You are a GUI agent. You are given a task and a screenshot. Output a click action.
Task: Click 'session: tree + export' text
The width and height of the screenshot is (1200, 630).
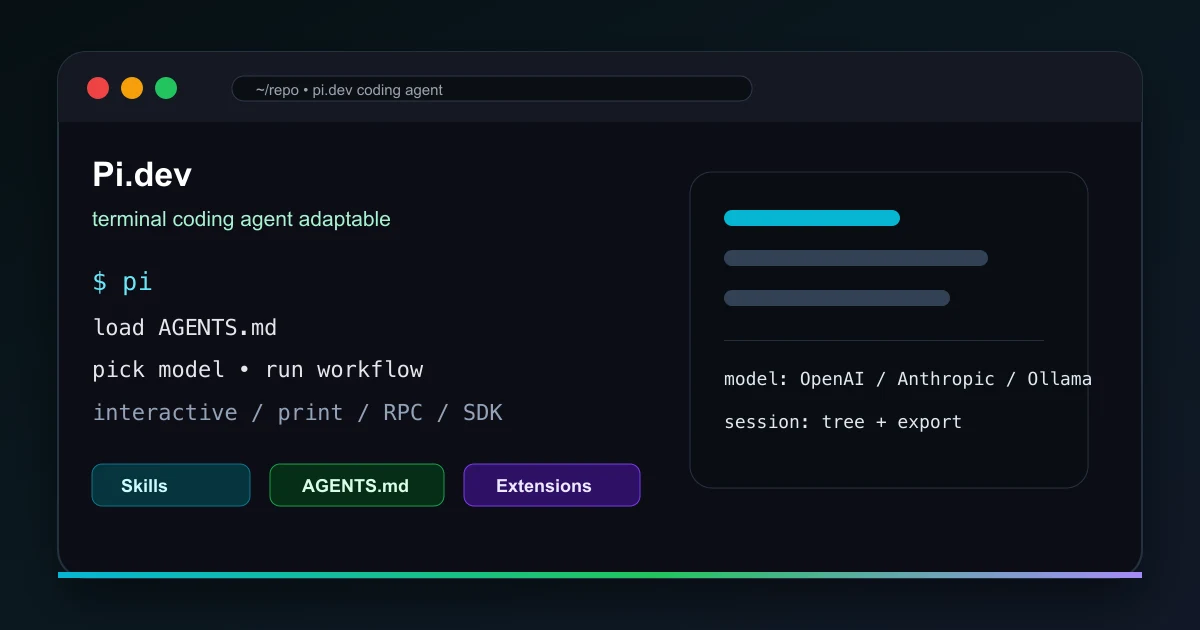pyautogui.click(x=843, y=422)
